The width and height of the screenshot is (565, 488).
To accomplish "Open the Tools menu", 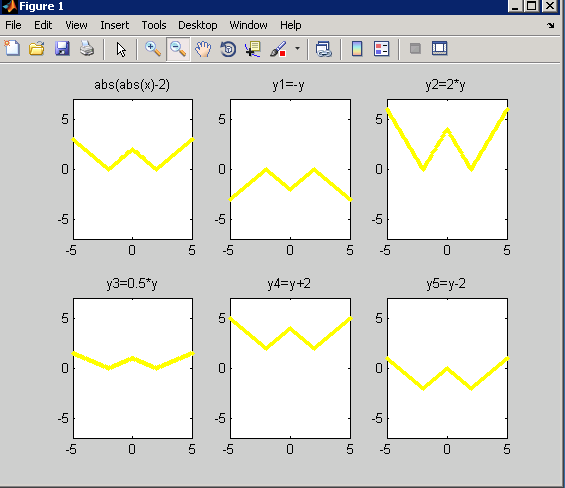I will pyautogui.click(x=154, y=25).
